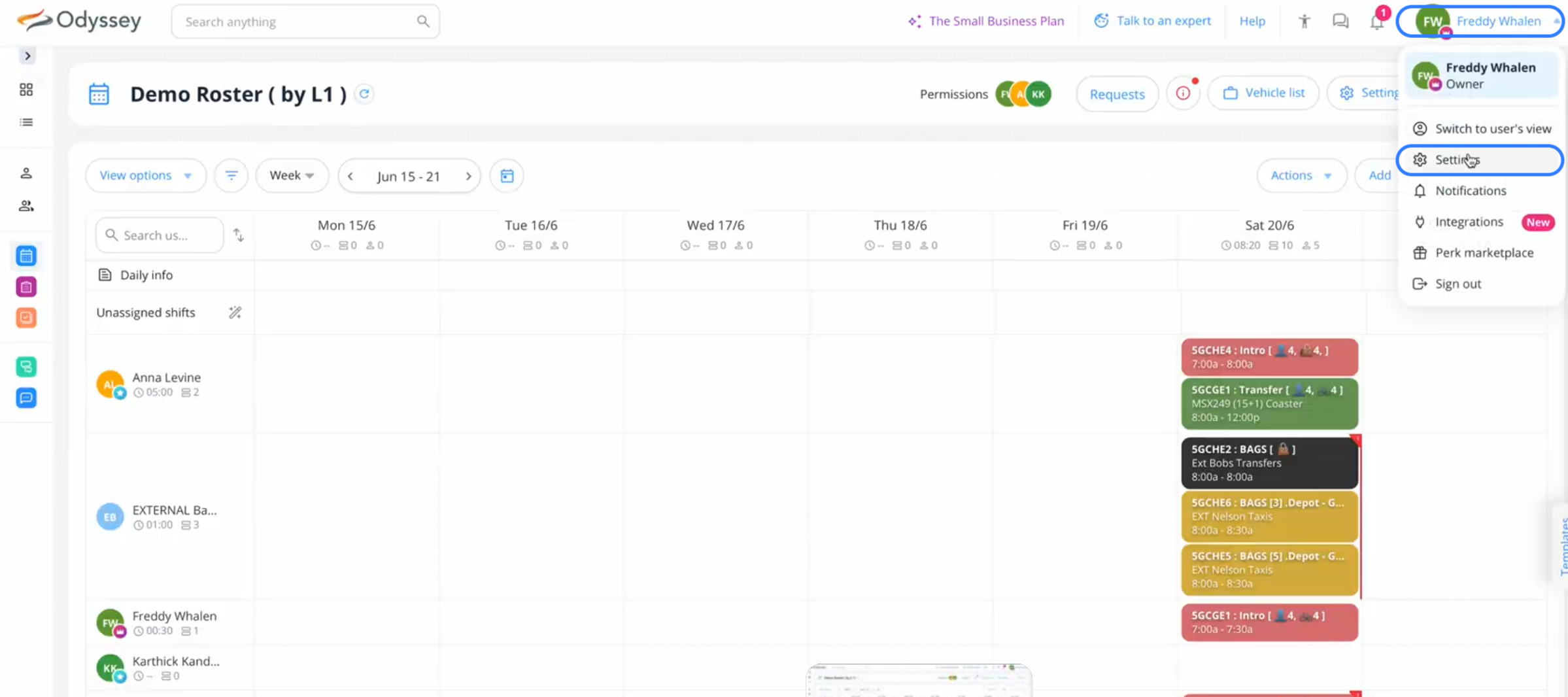Toggle the user sort order arrows
The width and height of the screenshot is (1568, 697).
pos(239,235)
